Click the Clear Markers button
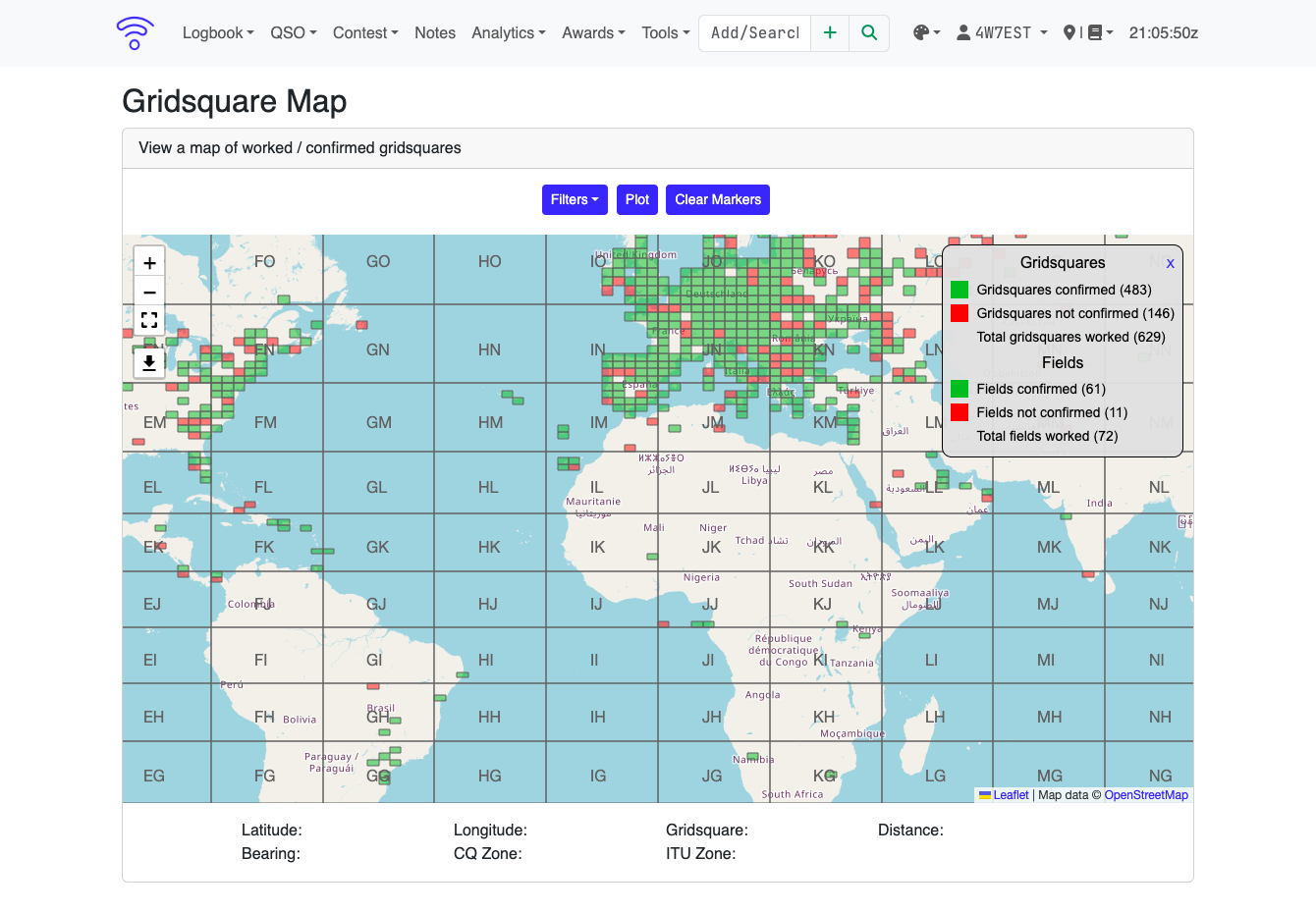This screenshot has width=1316, height=912. (718, 199)
